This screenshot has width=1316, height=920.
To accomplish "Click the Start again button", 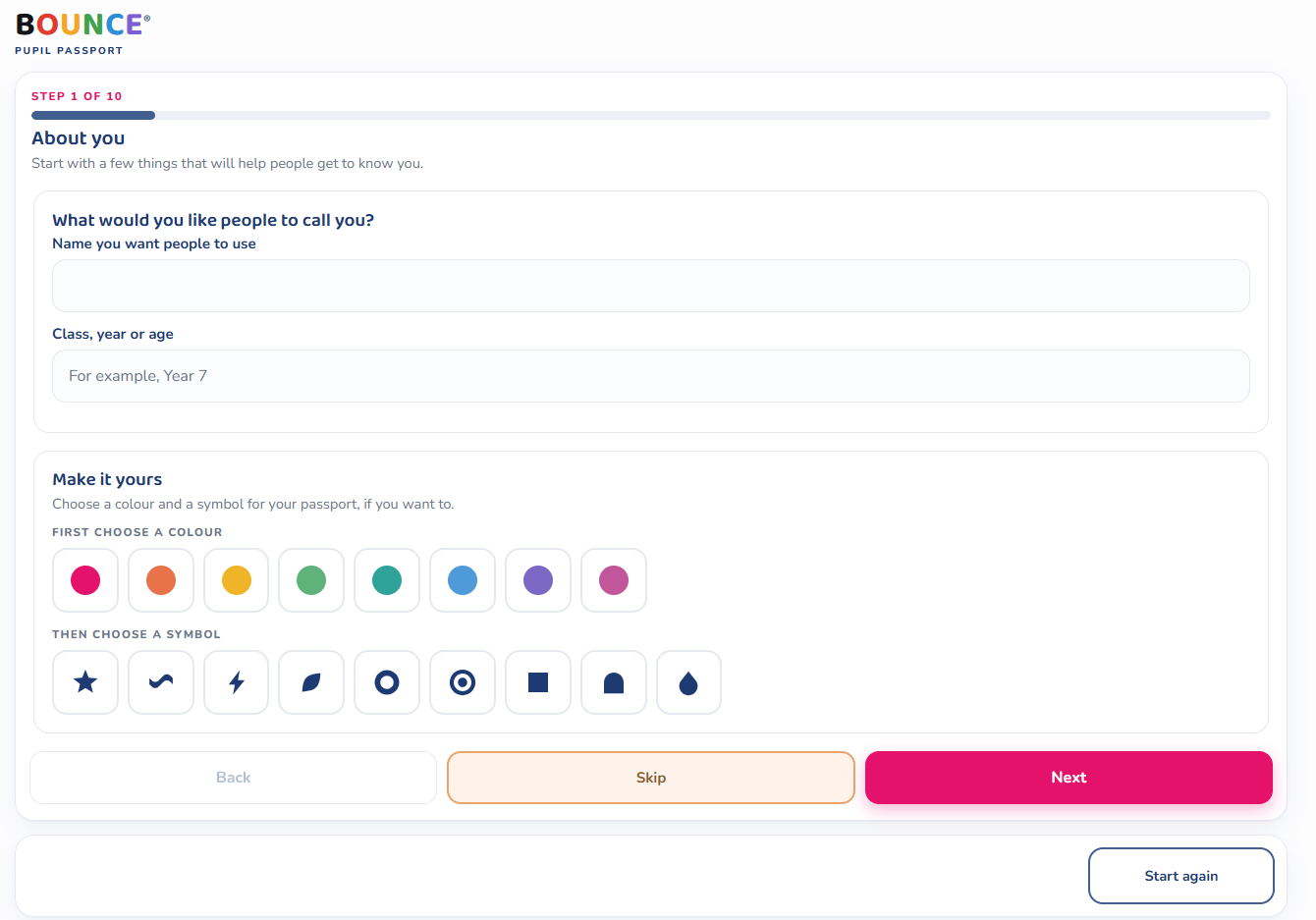I will [1181, 876].
